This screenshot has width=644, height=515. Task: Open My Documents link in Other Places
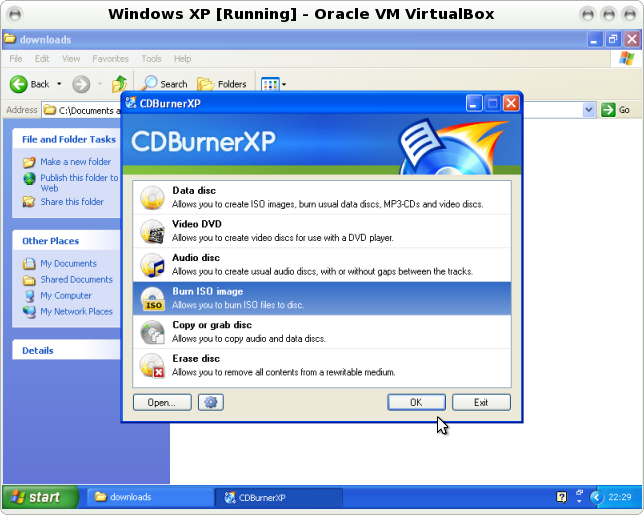68,263
